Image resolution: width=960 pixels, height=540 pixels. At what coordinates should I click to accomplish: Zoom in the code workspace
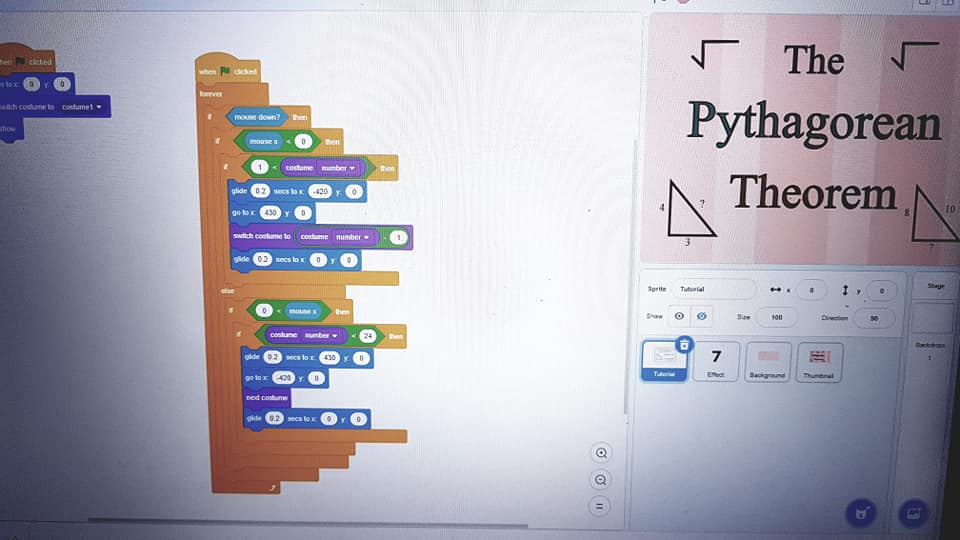(x=601, y=453)
